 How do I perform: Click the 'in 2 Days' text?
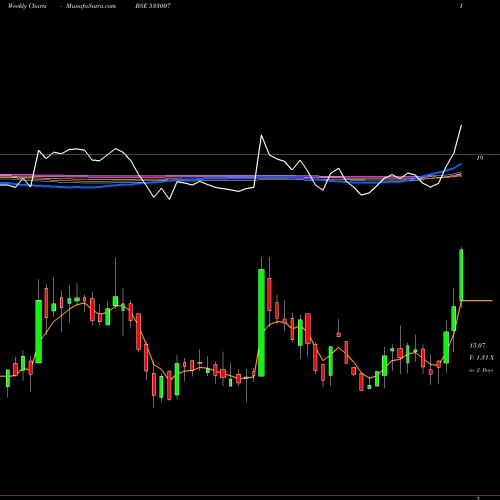tap(481, 370)
